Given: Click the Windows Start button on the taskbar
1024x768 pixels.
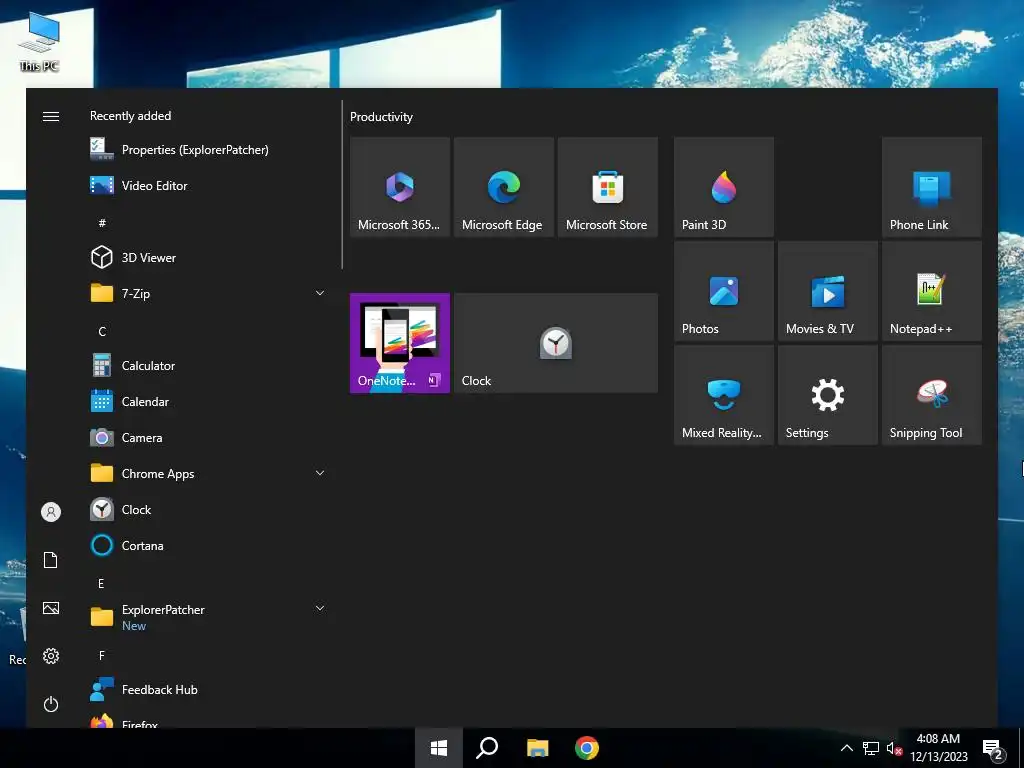Looking at the screenshot, I should click(439, 748).
